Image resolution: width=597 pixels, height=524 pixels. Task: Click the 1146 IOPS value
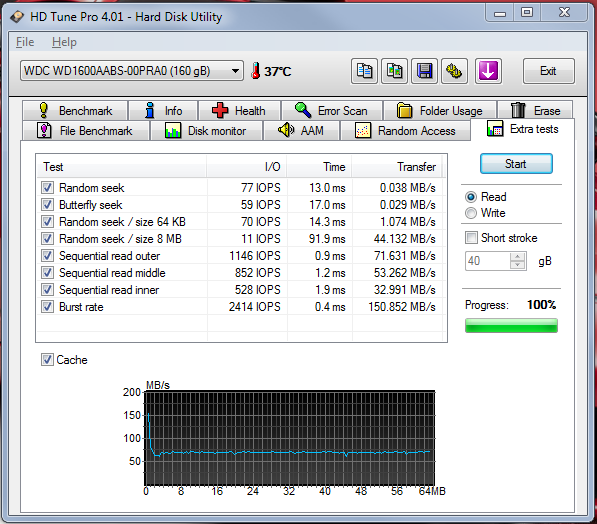click(255, 256)
